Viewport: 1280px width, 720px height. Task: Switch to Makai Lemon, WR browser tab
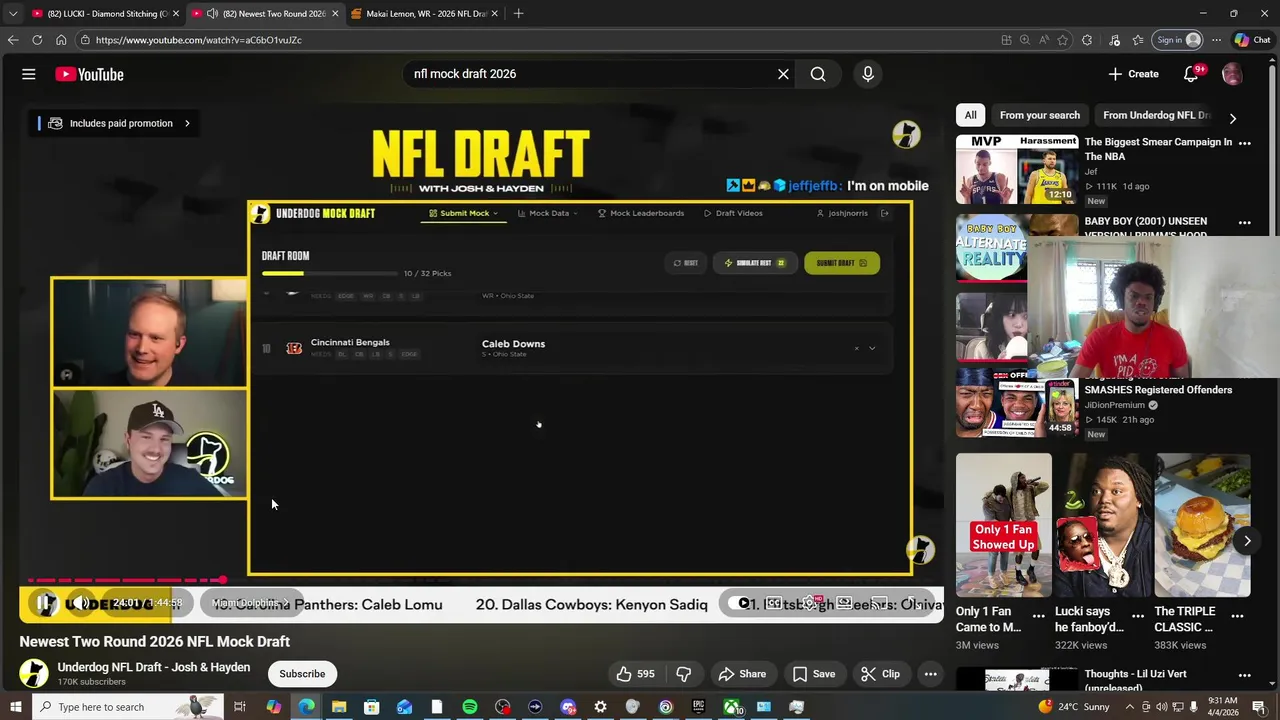point(425,13)
